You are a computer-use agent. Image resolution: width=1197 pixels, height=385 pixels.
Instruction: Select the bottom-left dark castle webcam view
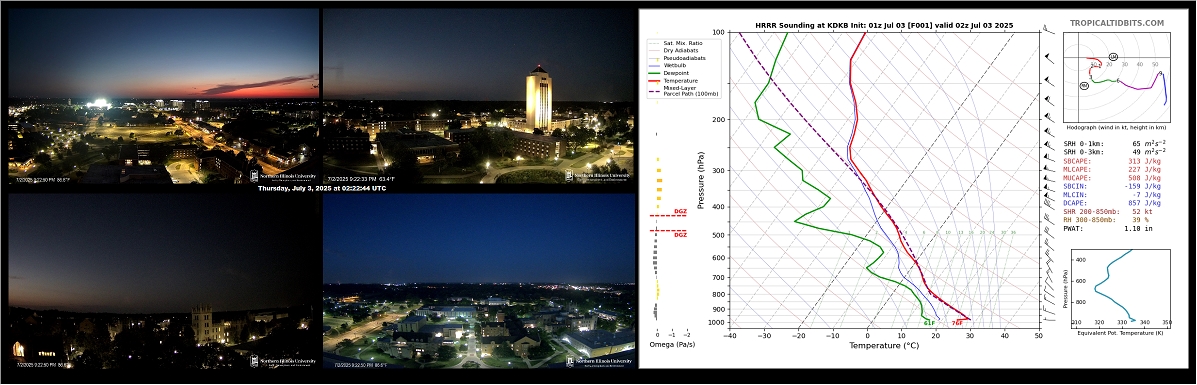(x=163, y=282)
